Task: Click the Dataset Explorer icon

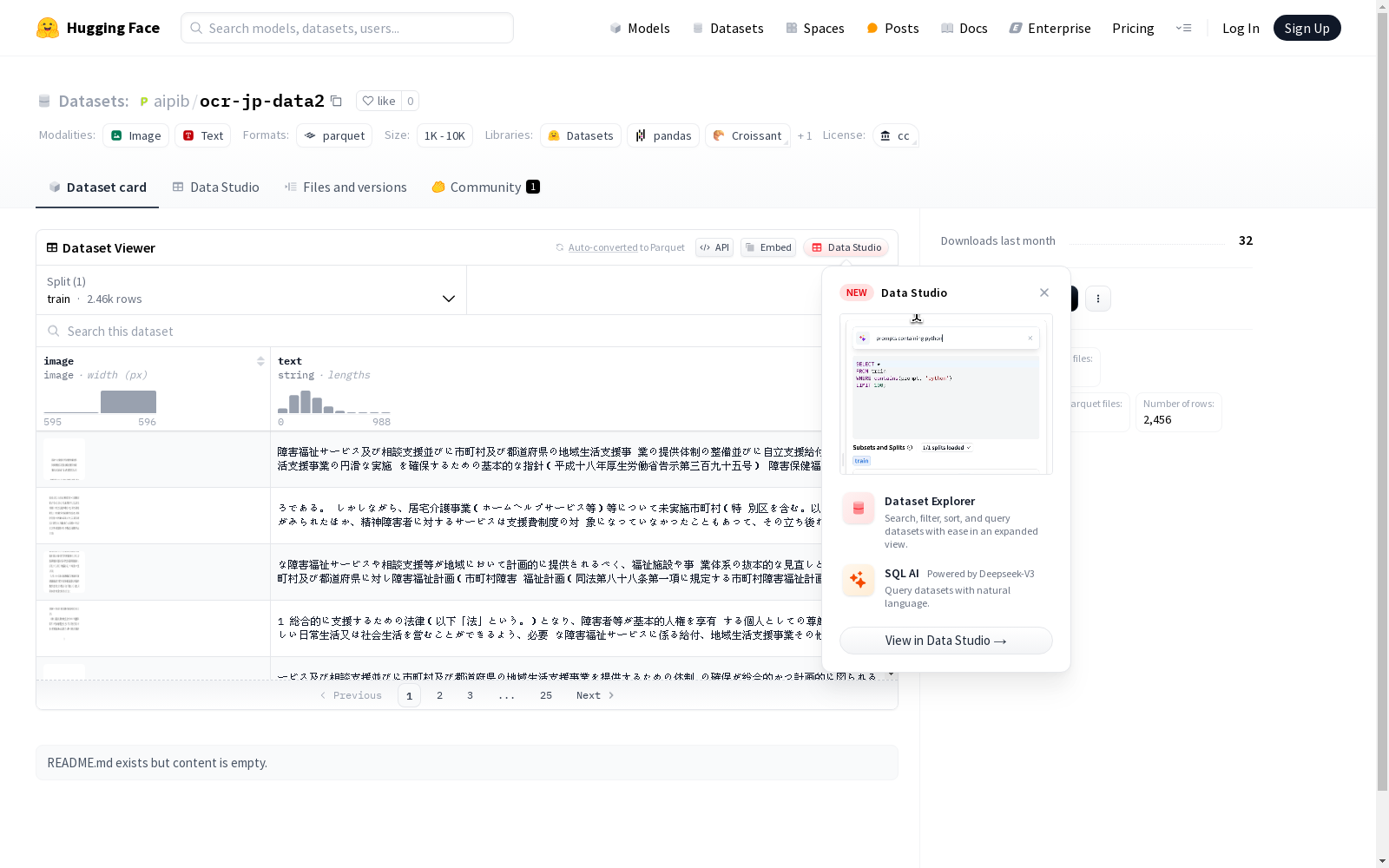Action: pyautogui.click(x=859, y=509)
